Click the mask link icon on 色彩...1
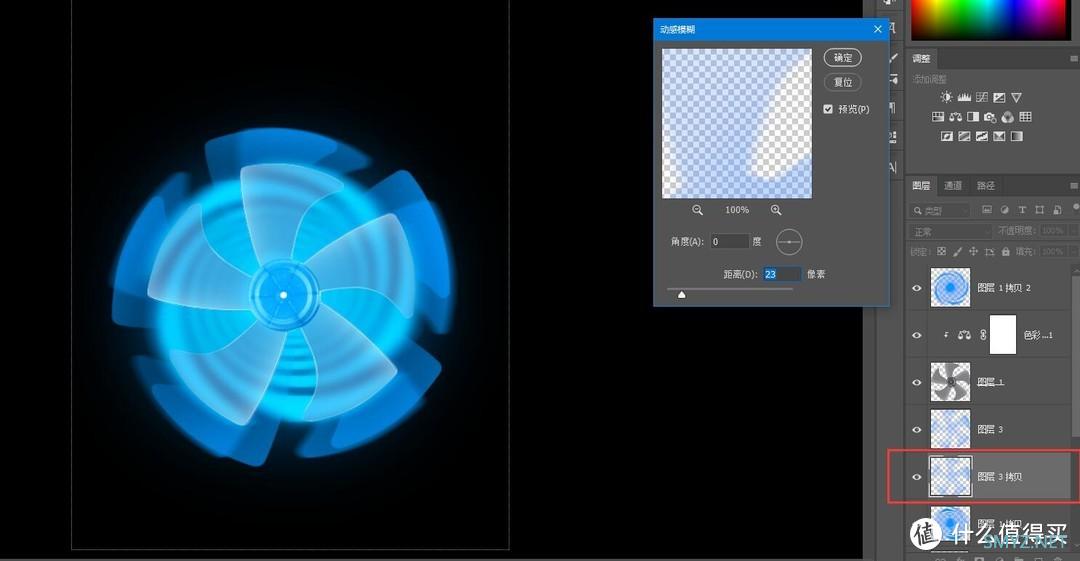The width and height of the screenshot is (1080, 561). [983, 335]
